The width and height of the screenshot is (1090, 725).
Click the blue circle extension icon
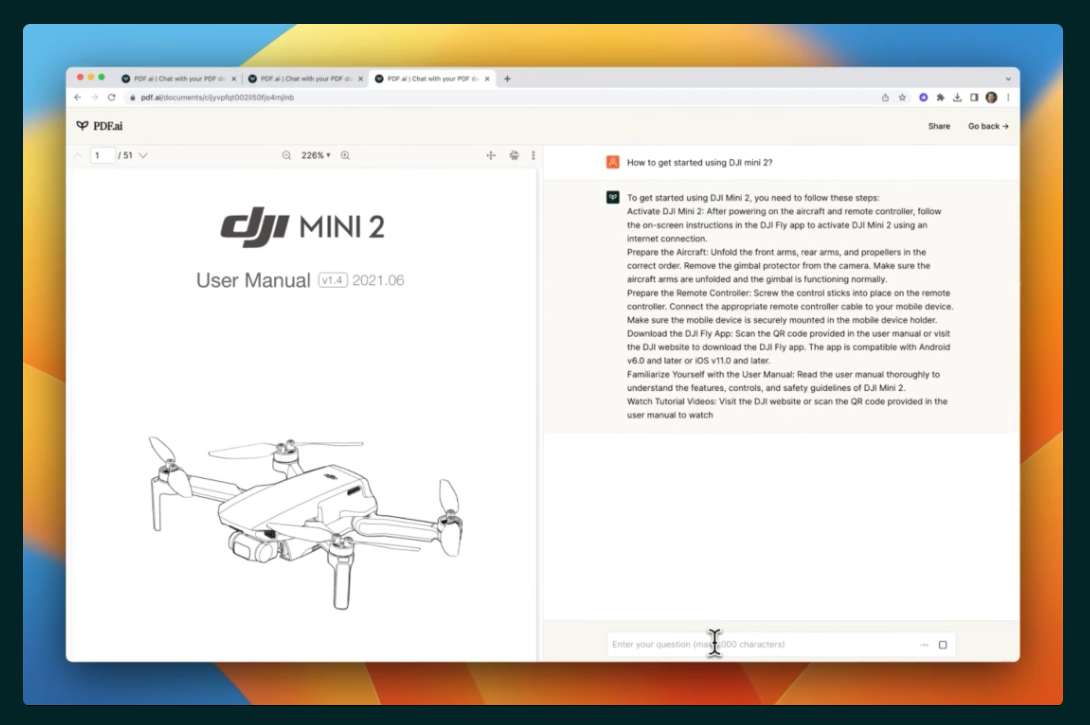[x=923, y=97]
